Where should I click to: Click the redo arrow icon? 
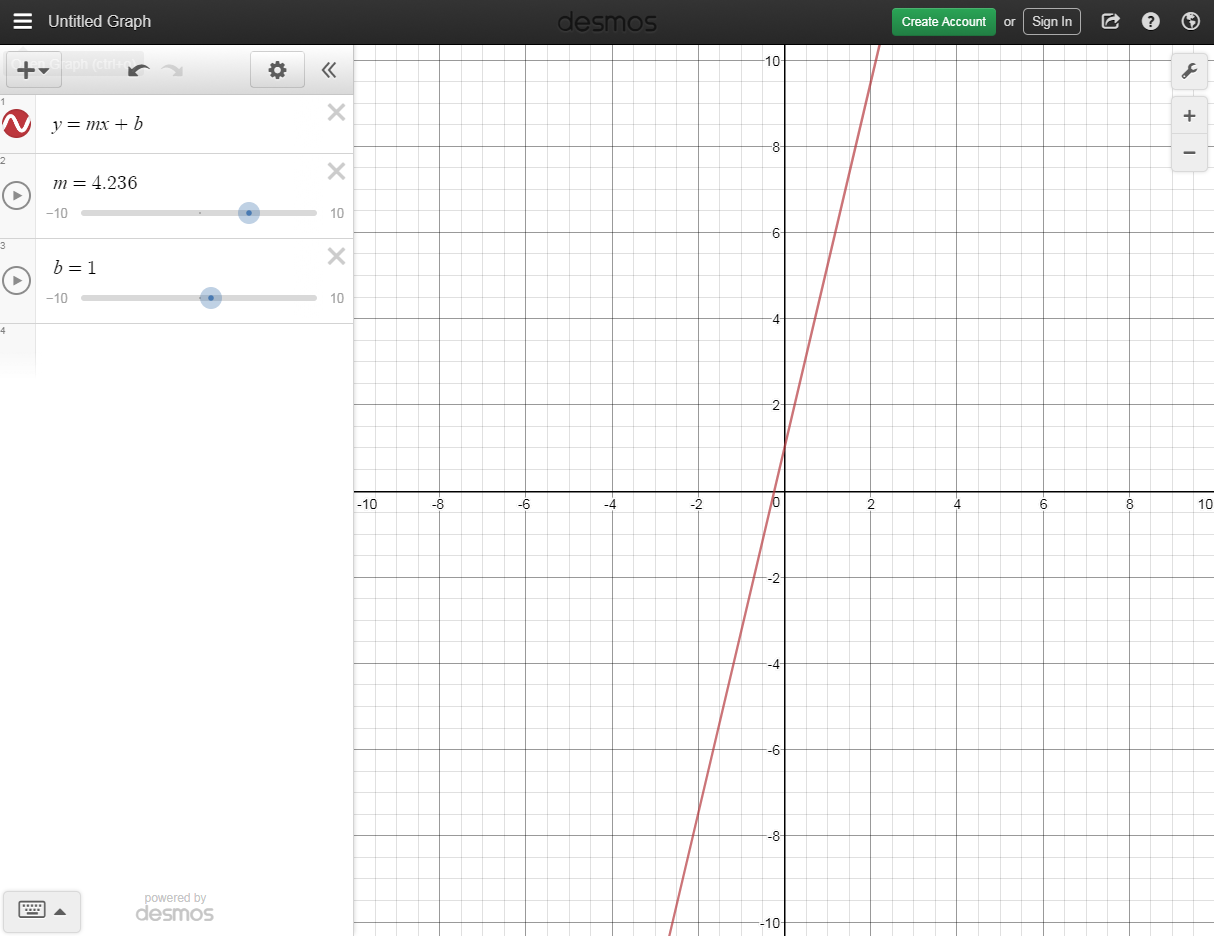click(x=173, y=70)
